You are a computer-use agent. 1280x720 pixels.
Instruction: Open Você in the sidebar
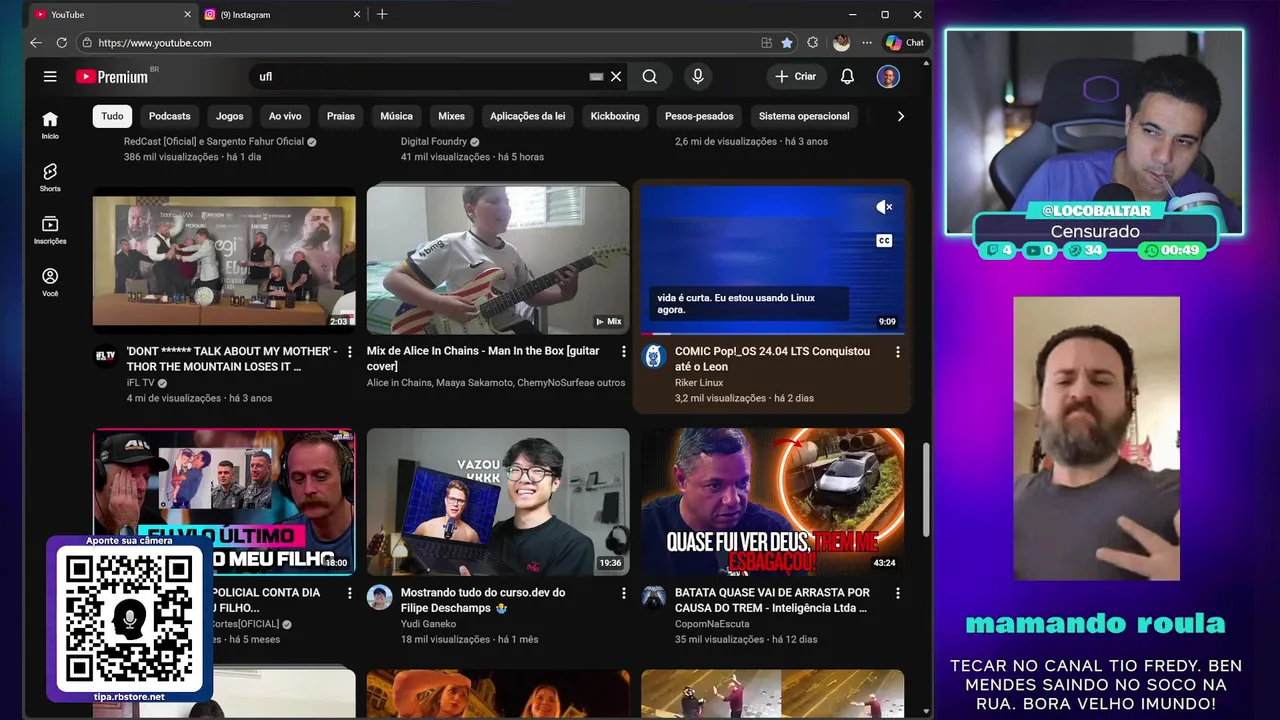tap(50, 282)
